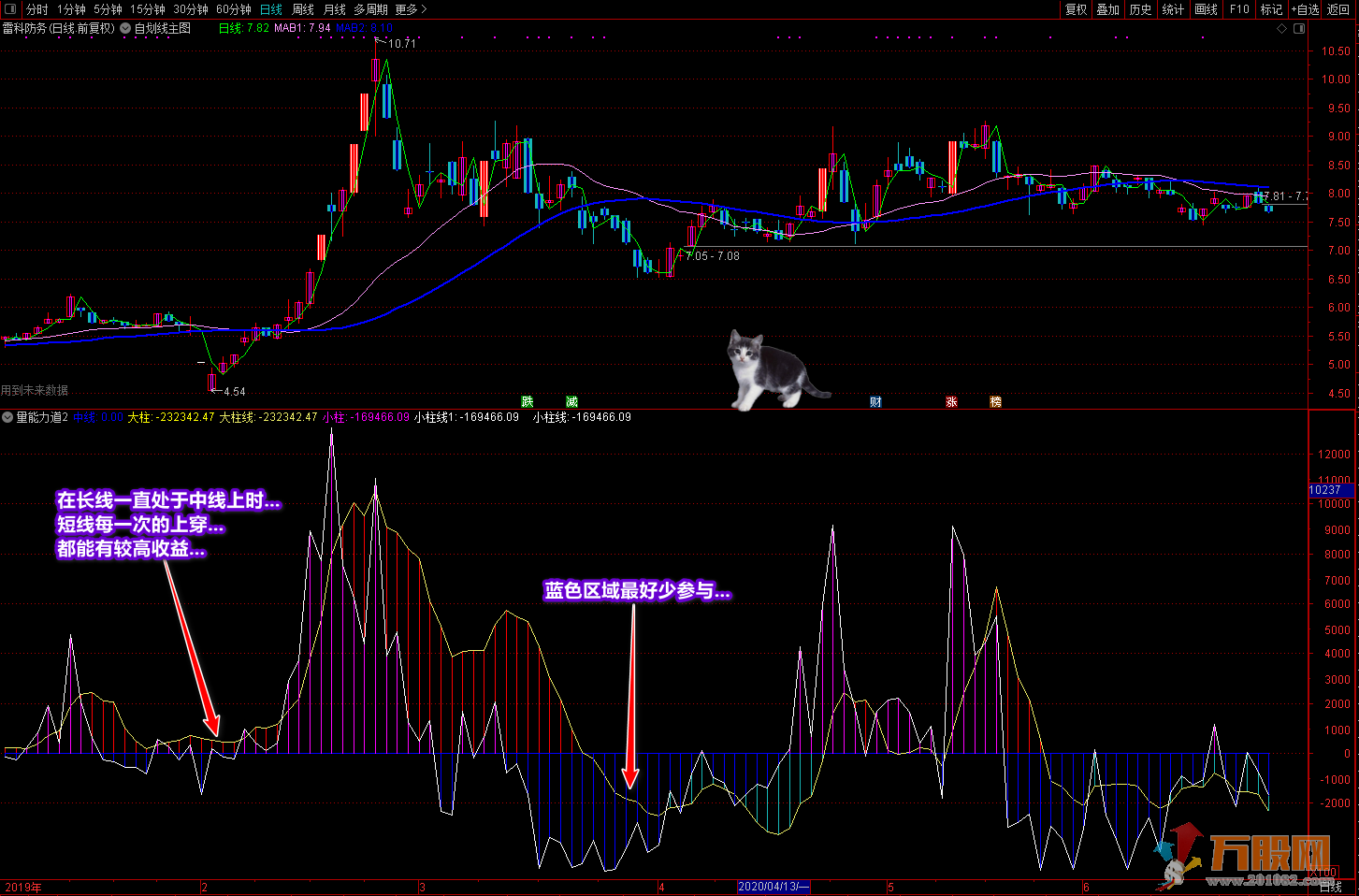Switch to 分时 intraday view

click(x=37, y=9)
